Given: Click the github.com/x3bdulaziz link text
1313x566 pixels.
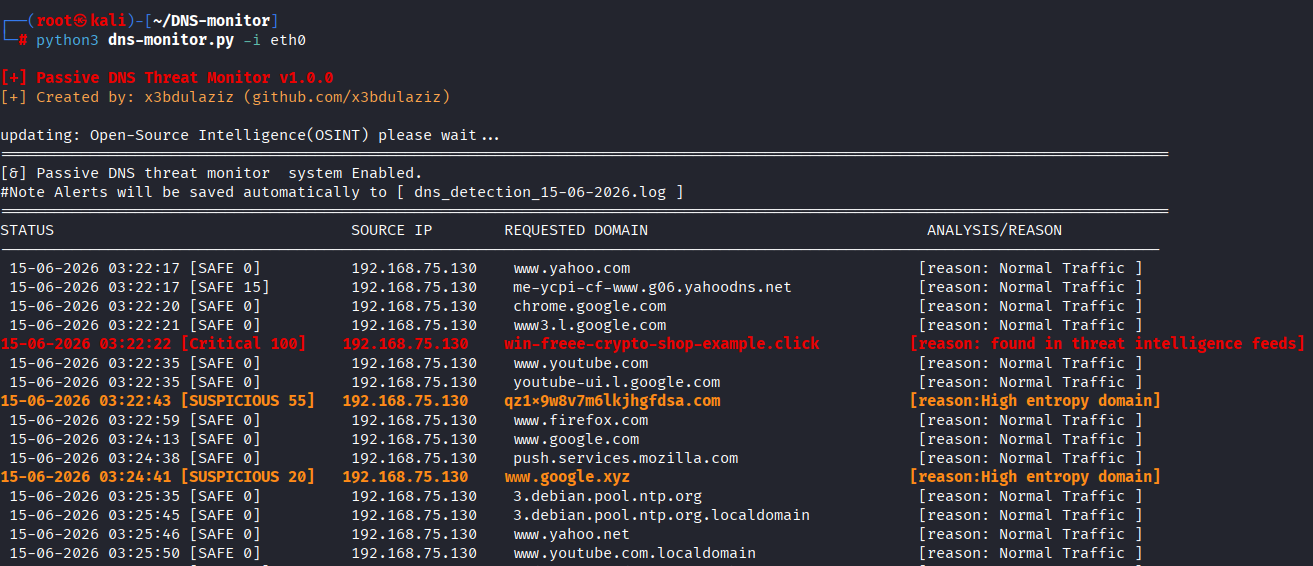Looking at the screenshot, I should (x=346, y=97).
